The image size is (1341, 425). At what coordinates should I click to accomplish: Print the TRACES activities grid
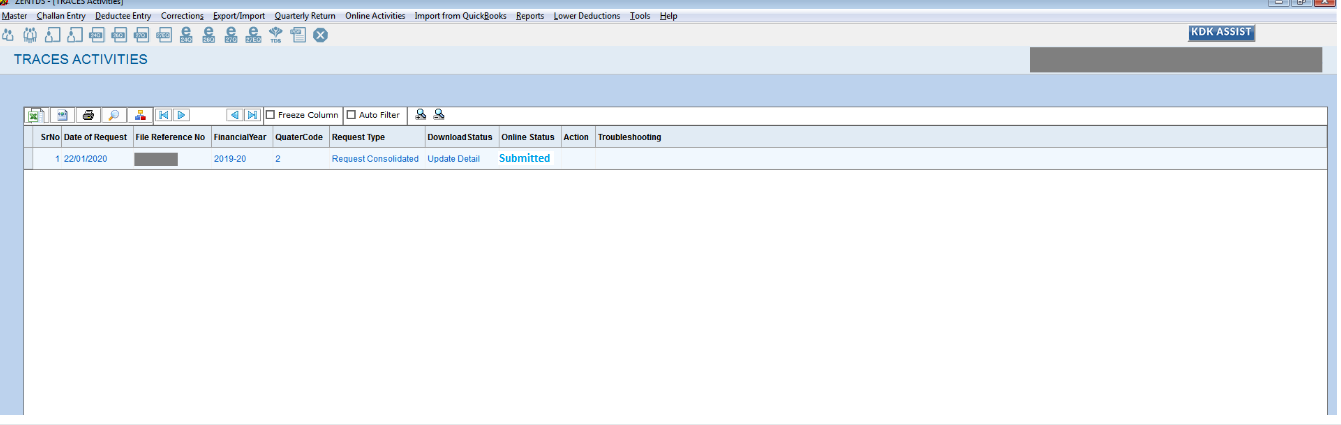[88, 115]
